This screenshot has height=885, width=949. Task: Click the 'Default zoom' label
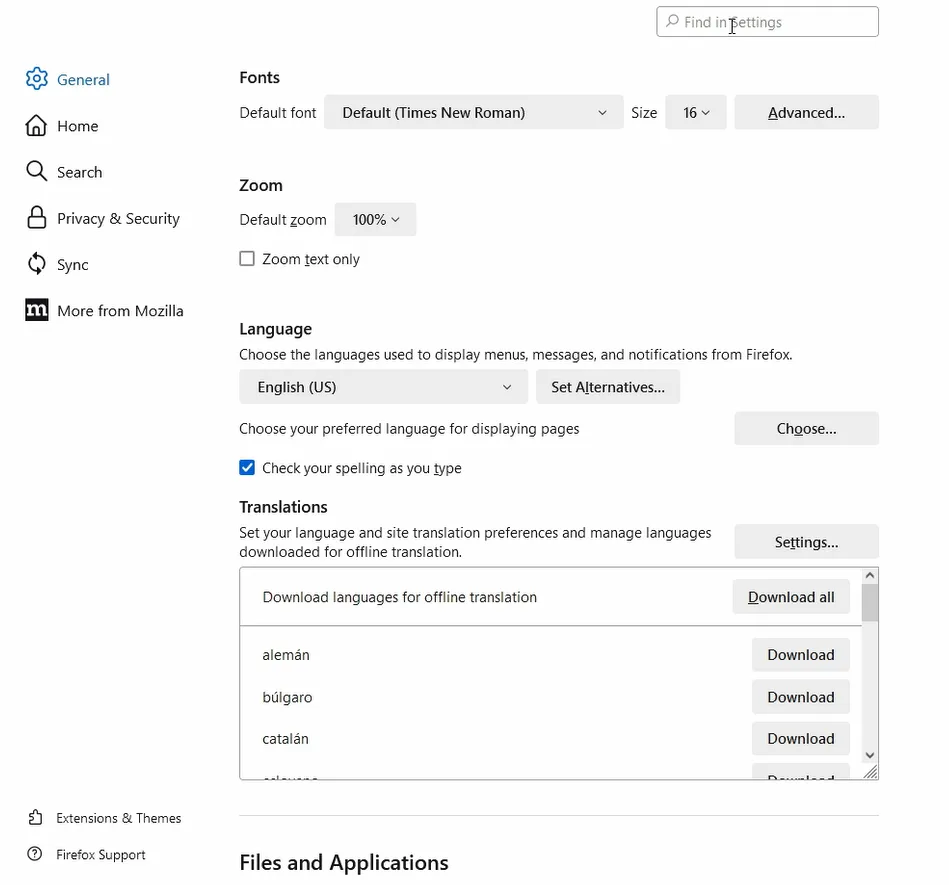pos(283,220)
